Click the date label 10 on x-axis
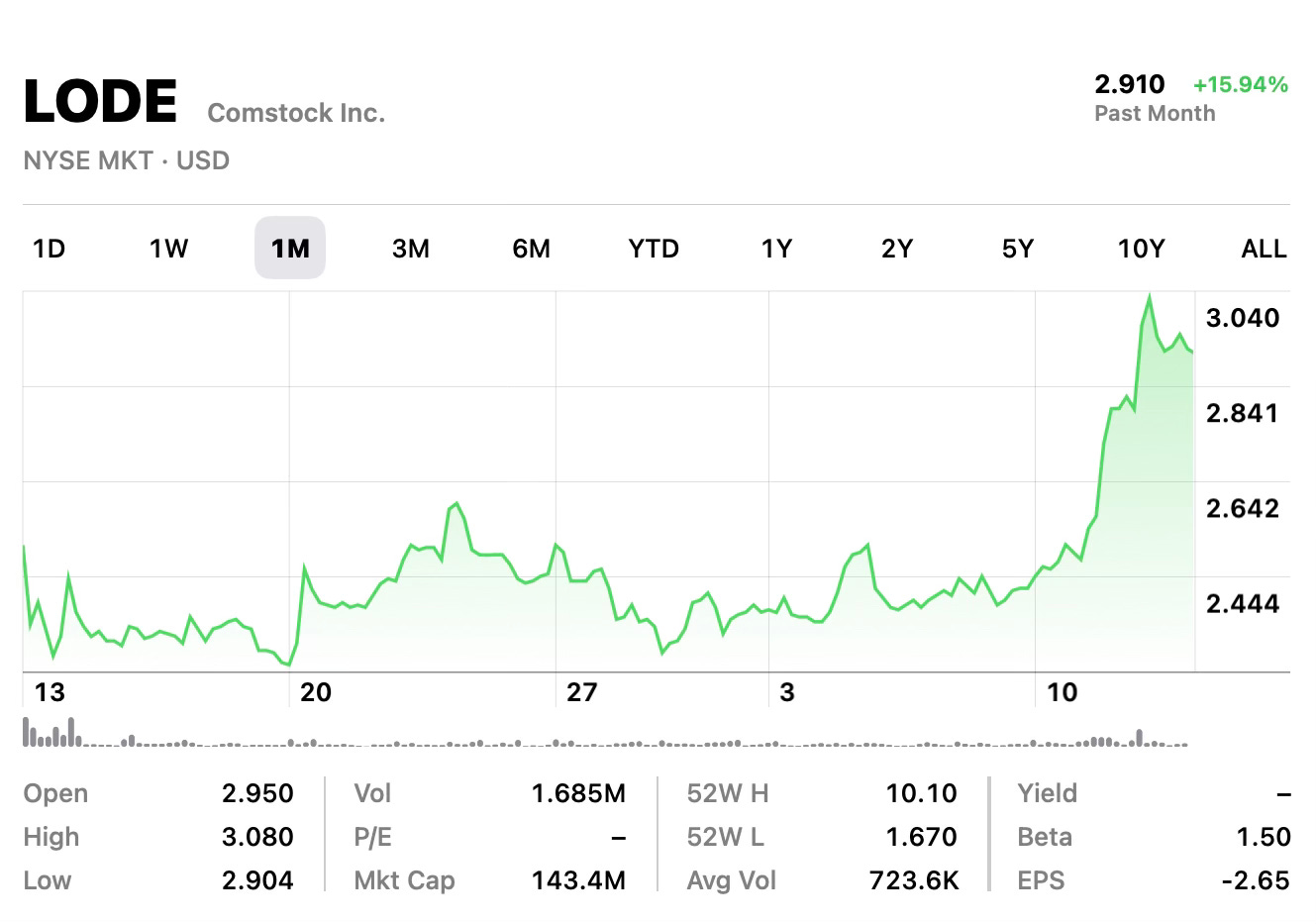The width and height of the screenshot is (1316, 924). [1062, 692]
